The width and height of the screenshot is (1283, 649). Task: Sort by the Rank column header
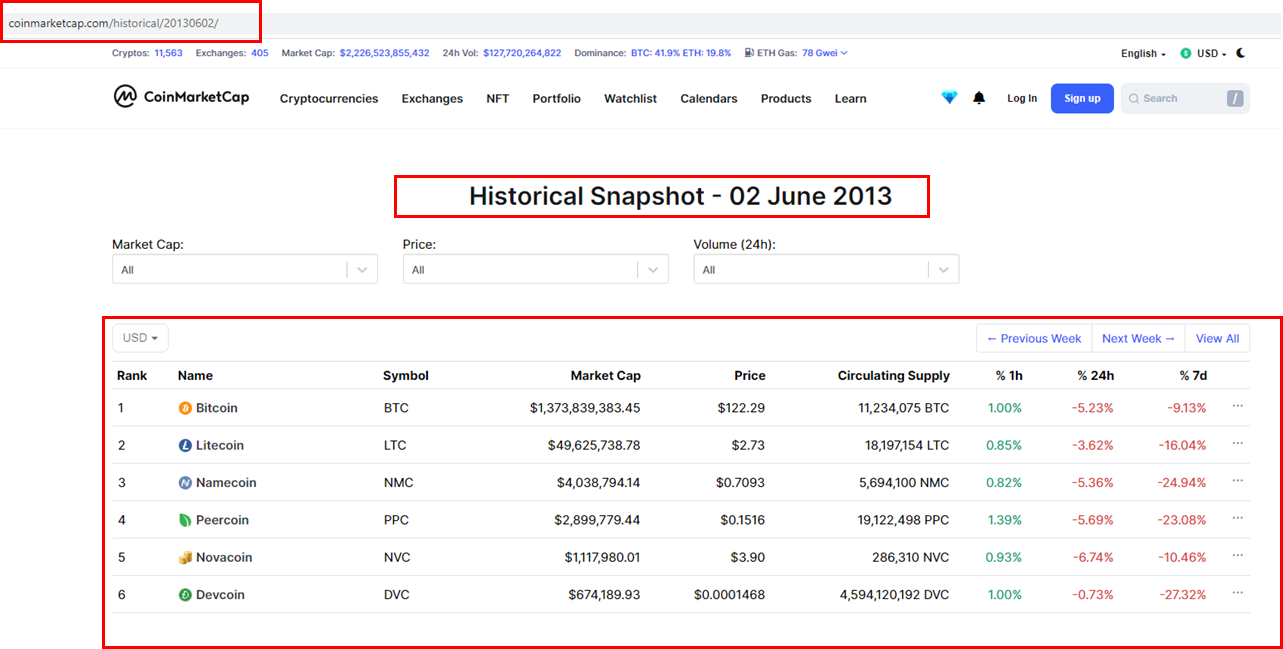click(132, 376)
